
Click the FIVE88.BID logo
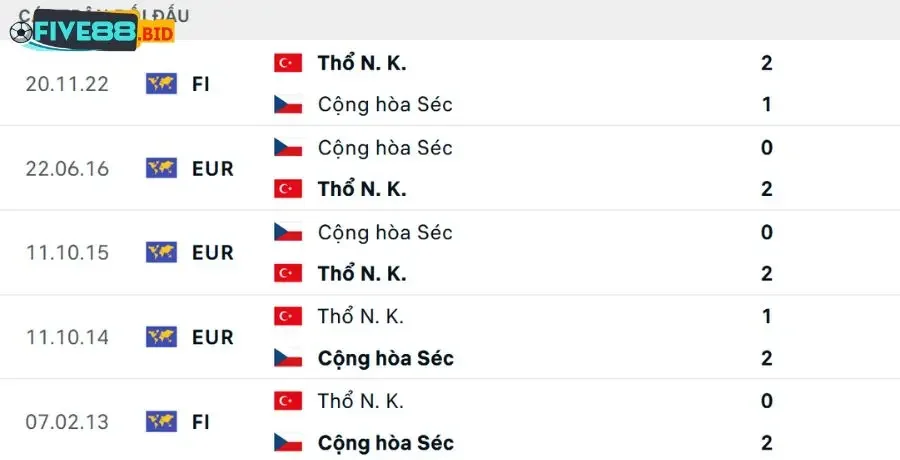coord(92,33)
